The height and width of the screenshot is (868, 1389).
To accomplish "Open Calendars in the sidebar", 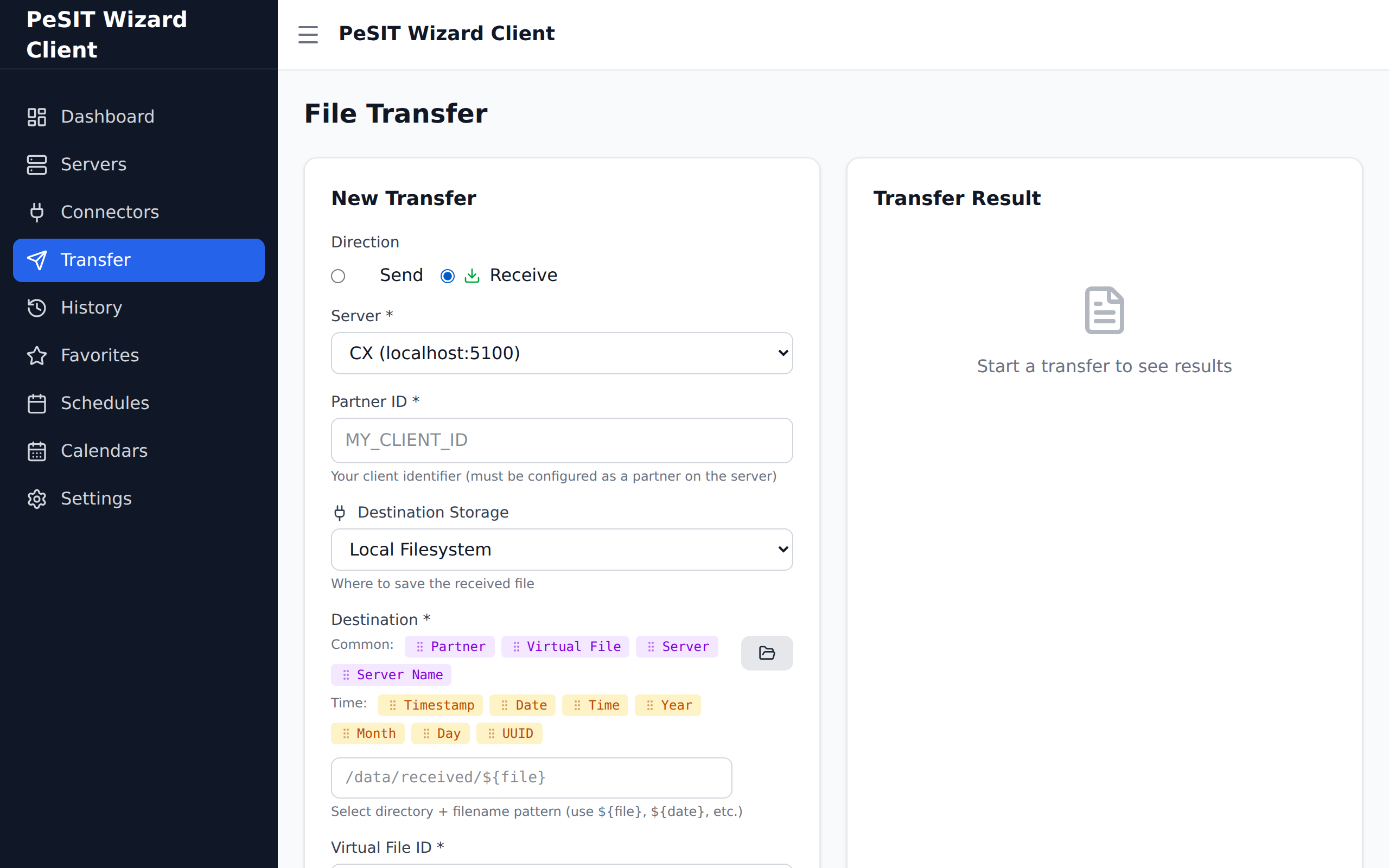I will [x=104, y=451].
